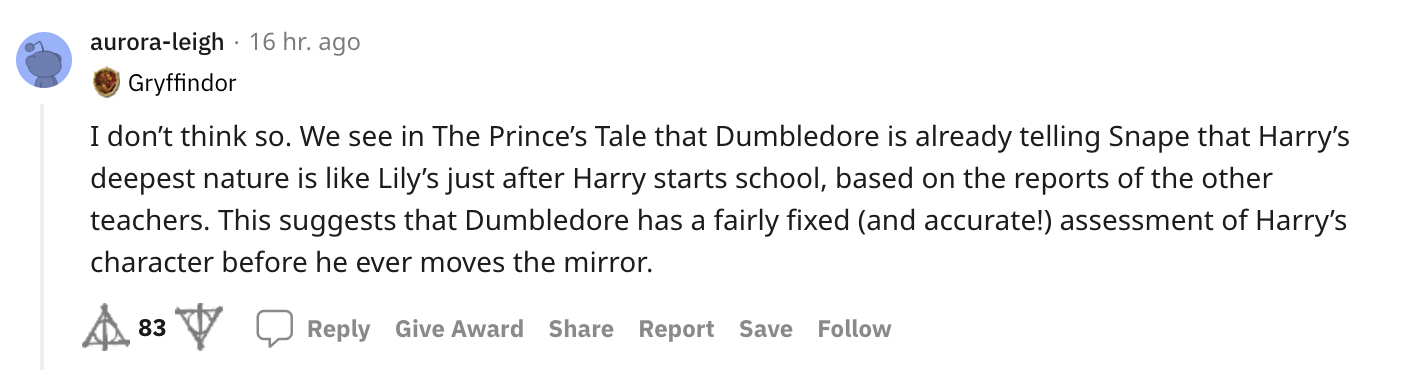This screenshot has height=390, width=1412.
Task: Click the line beginning "deepest nature is like Lily's"
Action: (681, 179)
